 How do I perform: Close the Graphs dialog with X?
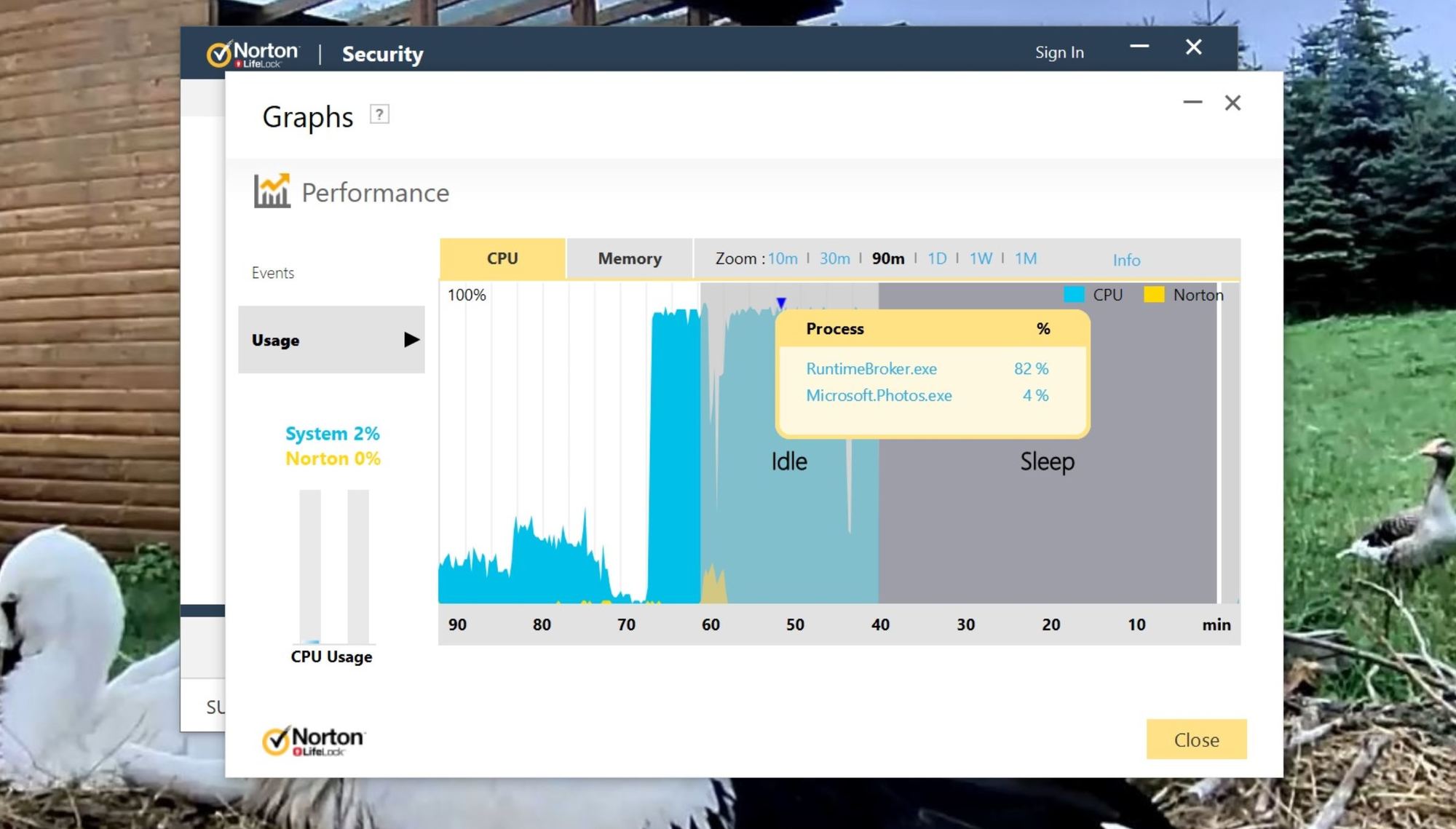(x=1233, y=103)
